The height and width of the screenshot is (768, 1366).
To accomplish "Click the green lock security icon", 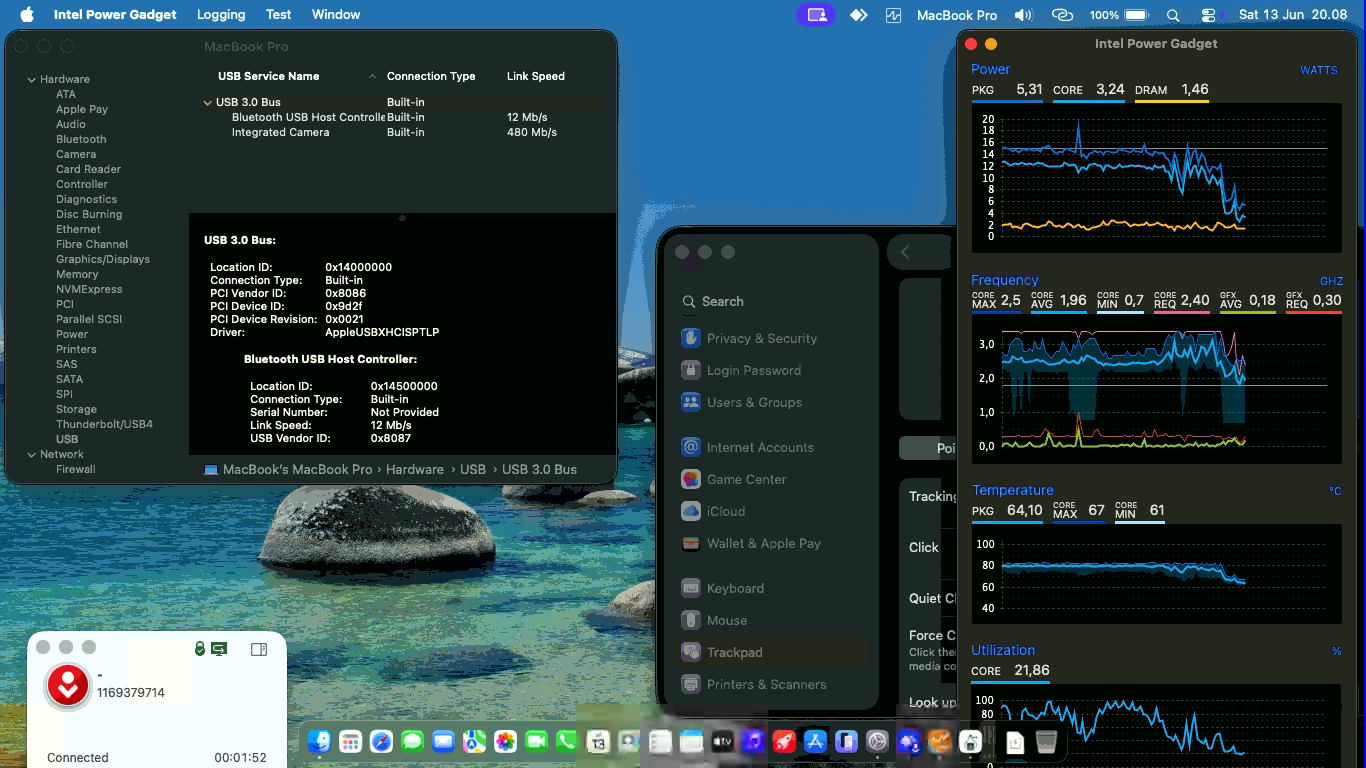I will click(200, 649).
